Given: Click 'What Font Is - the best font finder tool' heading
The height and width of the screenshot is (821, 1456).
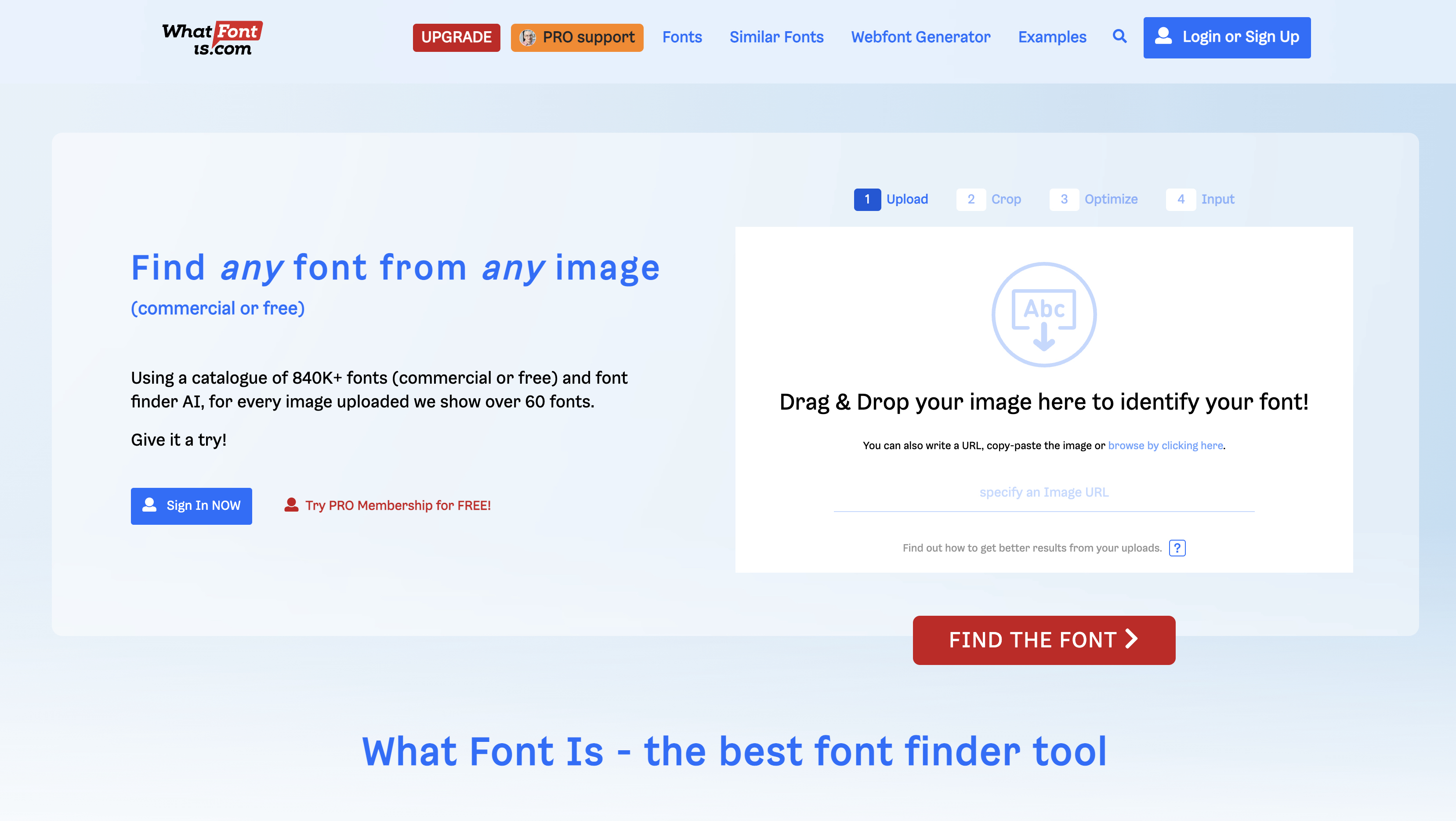Looking at the screenshot, I should 734,752.
